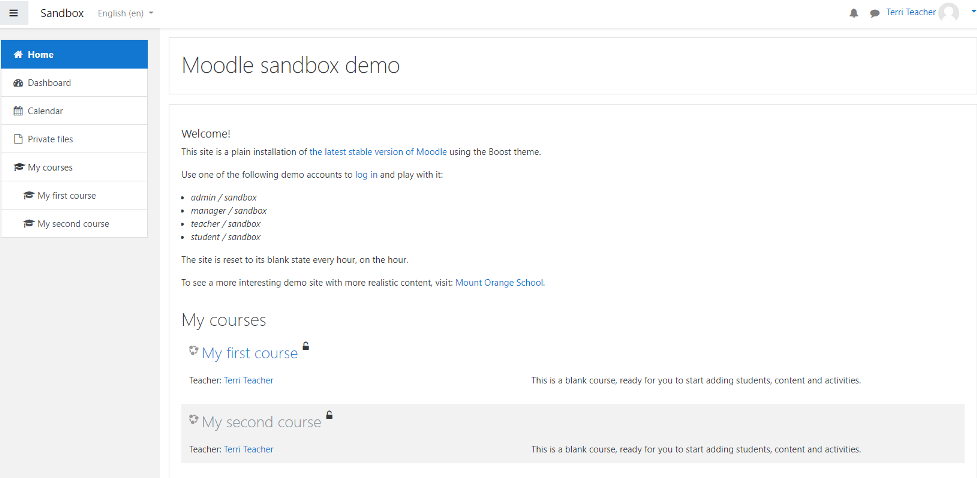
Task: Click Terri Teacher under My second course
Action: tap(249, 449)
